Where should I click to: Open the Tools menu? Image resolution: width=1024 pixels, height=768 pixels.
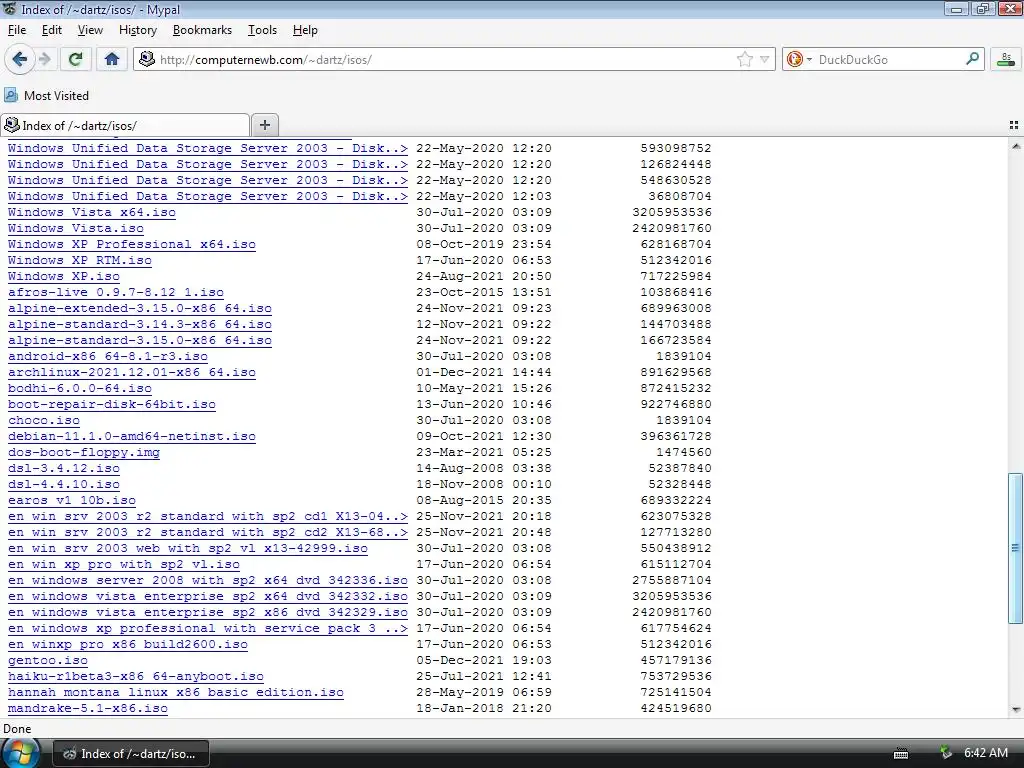(263, 30)
